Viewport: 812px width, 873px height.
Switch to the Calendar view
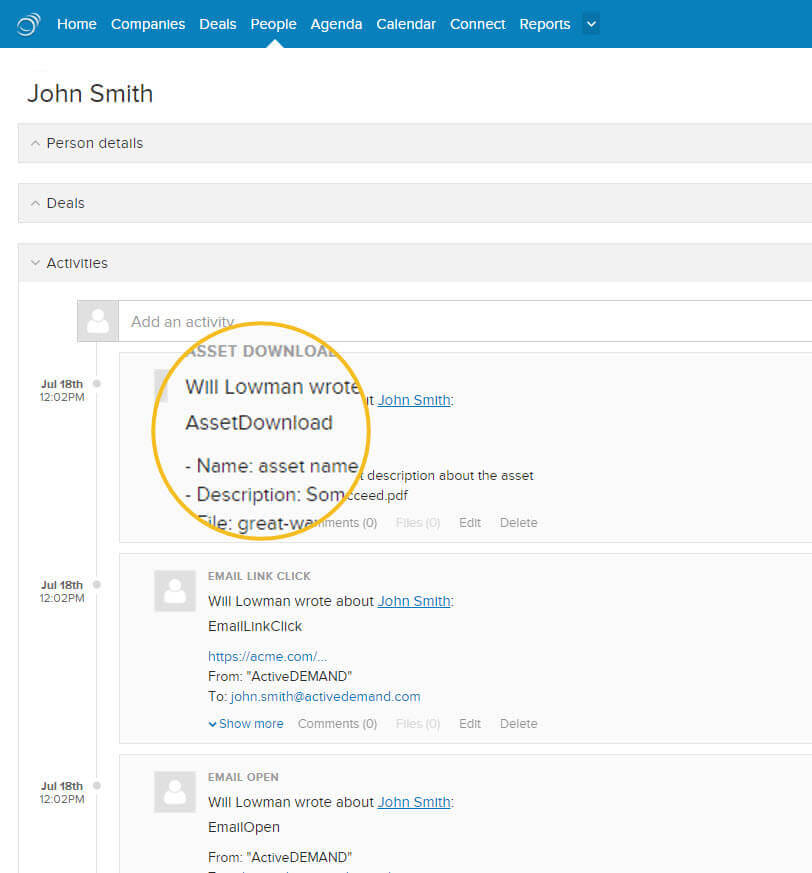coord(406,24)
